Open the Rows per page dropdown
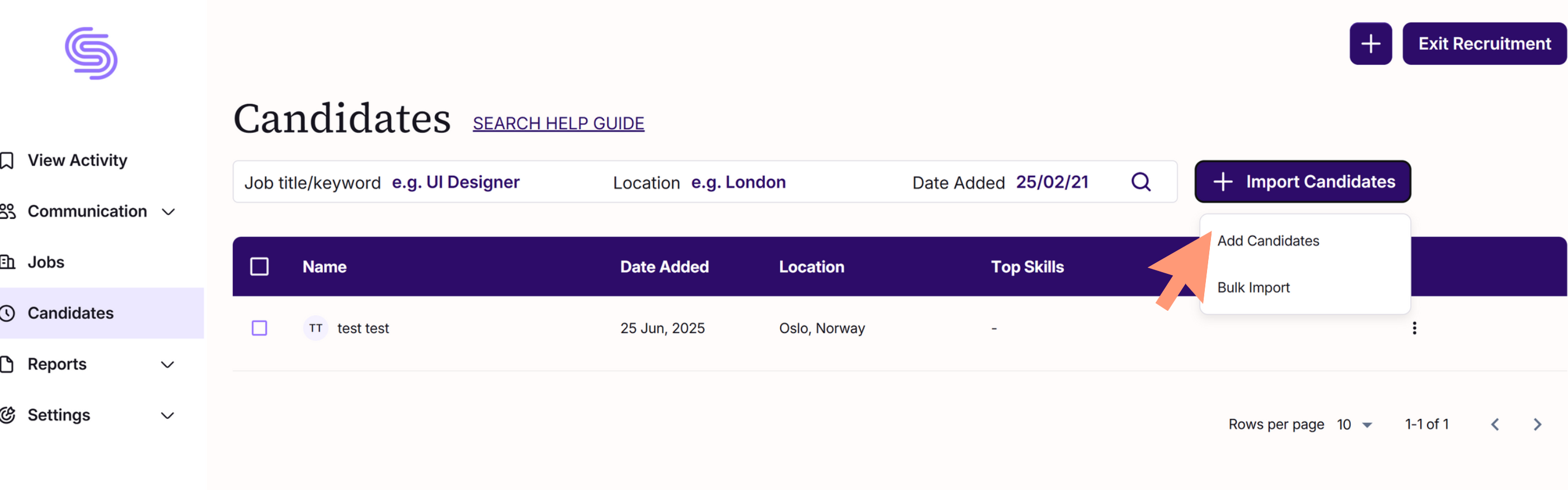This screenshot has width=1568, height=490. click(1354, 424)
